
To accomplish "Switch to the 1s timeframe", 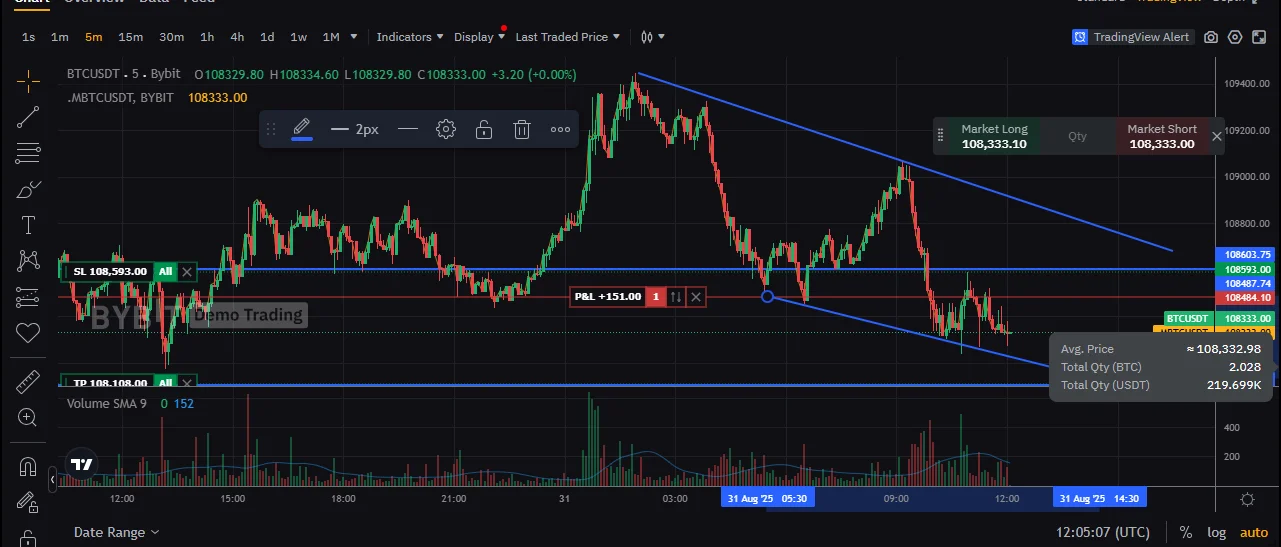I will click(x=28, y=37).
